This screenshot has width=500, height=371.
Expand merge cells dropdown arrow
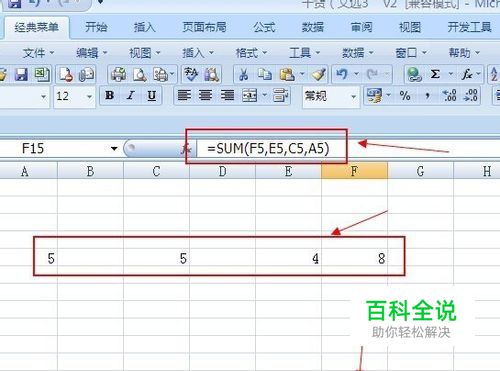click(x=264, y=96)
